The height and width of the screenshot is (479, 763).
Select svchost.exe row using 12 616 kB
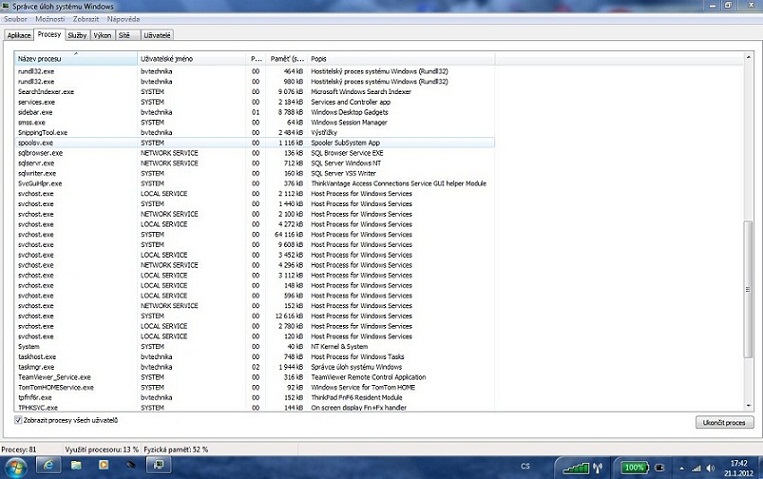255,316
